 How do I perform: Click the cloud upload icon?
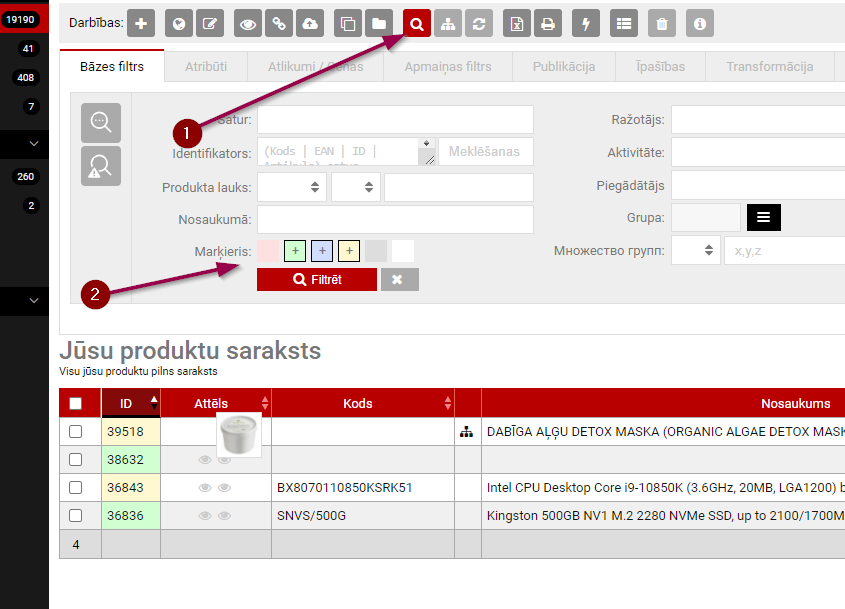tap(311, 23)
